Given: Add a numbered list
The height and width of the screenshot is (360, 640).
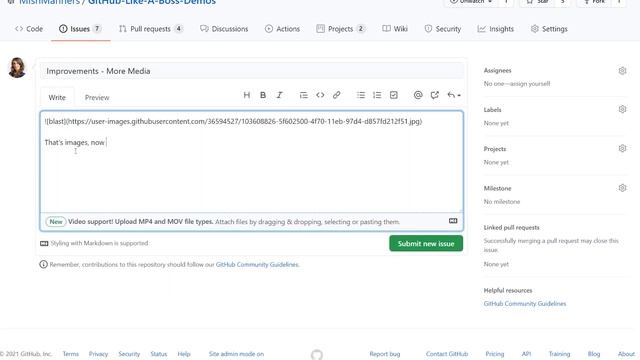Looking at the screenshot, I should click(377, 95).
